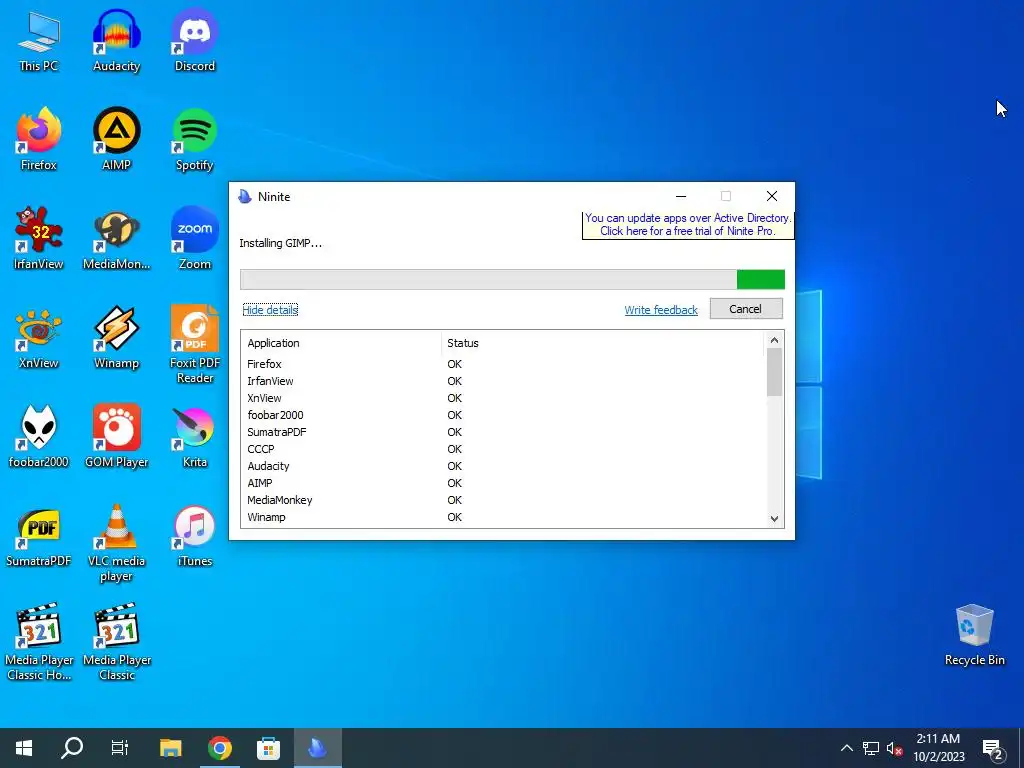The height and width of the screenshot is (768, 1024).
Task: Click the installation progress bar
Action: [512, 280]
